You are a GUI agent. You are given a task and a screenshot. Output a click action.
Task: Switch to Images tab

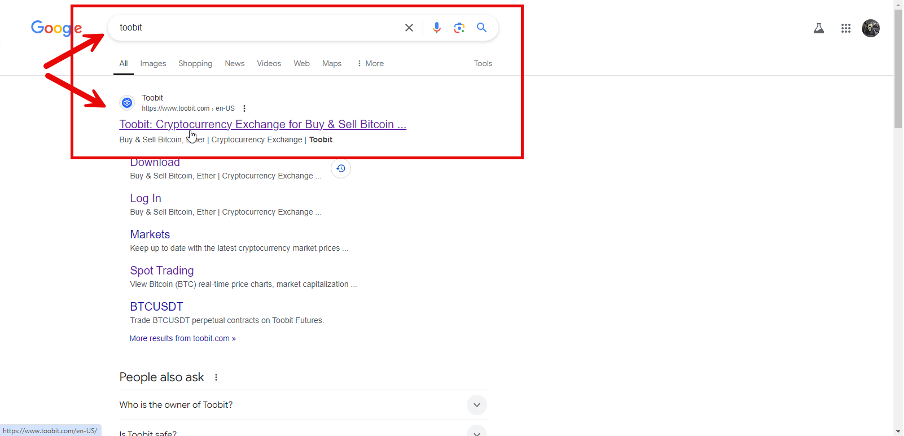pos(153,63)
